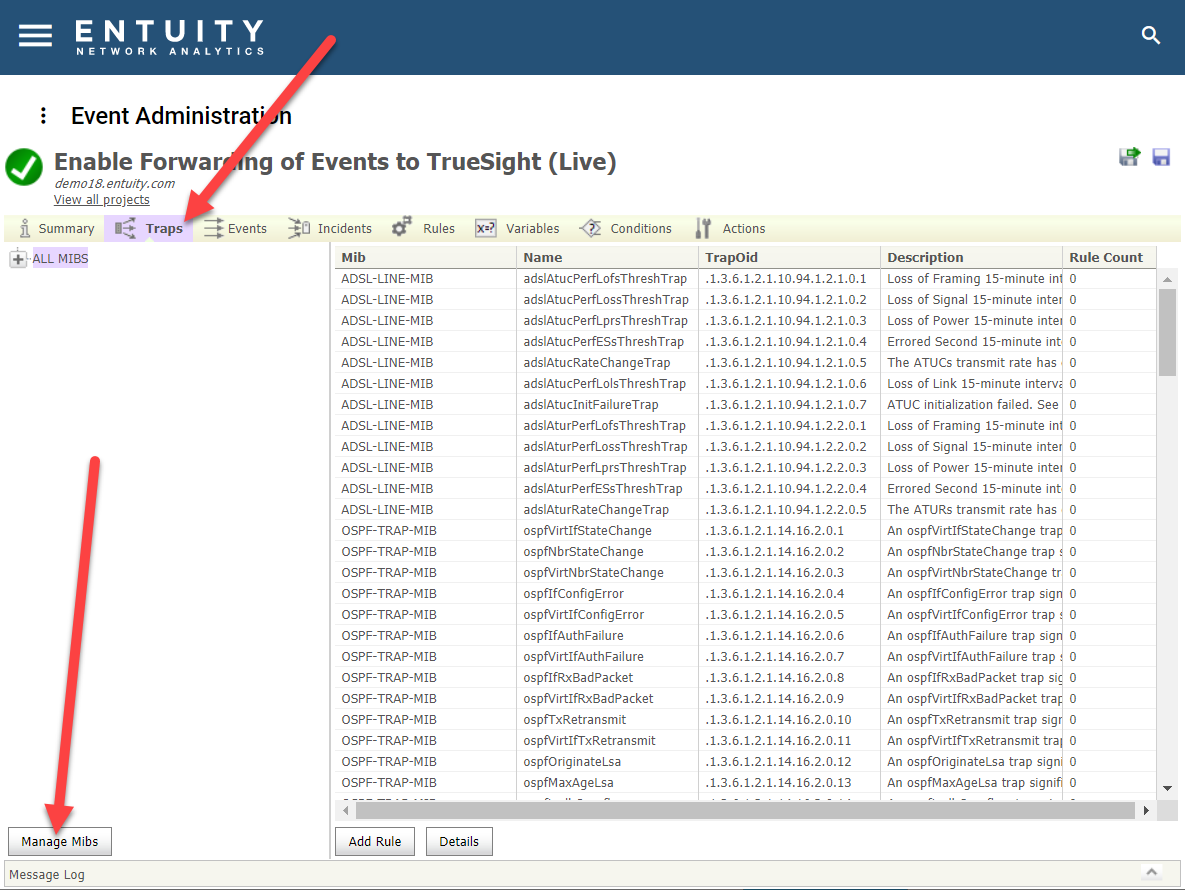The image size is (1185, 890).
Task: Select the ospfOriginateLsa row
Action: [745, 762]
